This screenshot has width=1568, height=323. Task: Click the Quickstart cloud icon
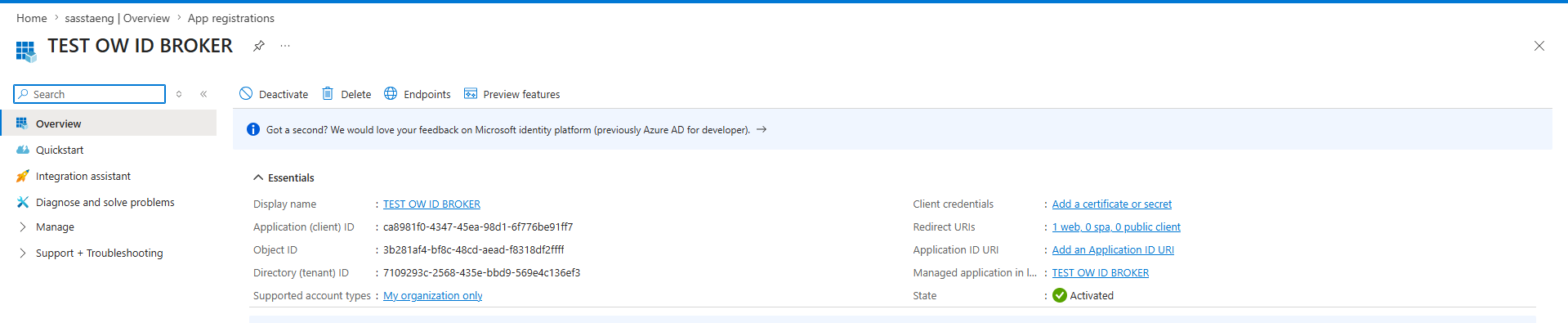(x=22, y=150)
